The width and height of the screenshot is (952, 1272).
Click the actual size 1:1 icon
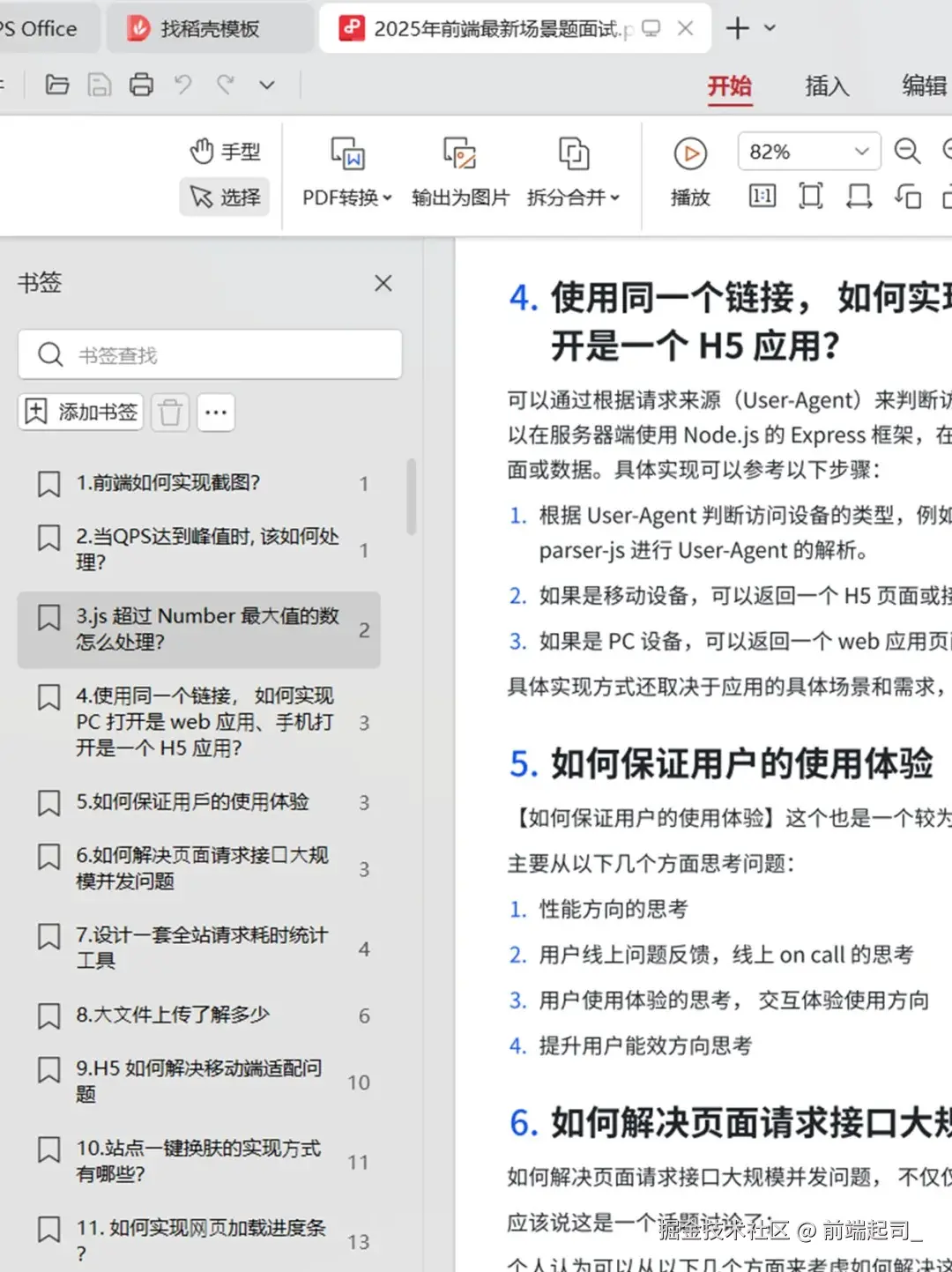pyautogui.click(x=762, y=196)
